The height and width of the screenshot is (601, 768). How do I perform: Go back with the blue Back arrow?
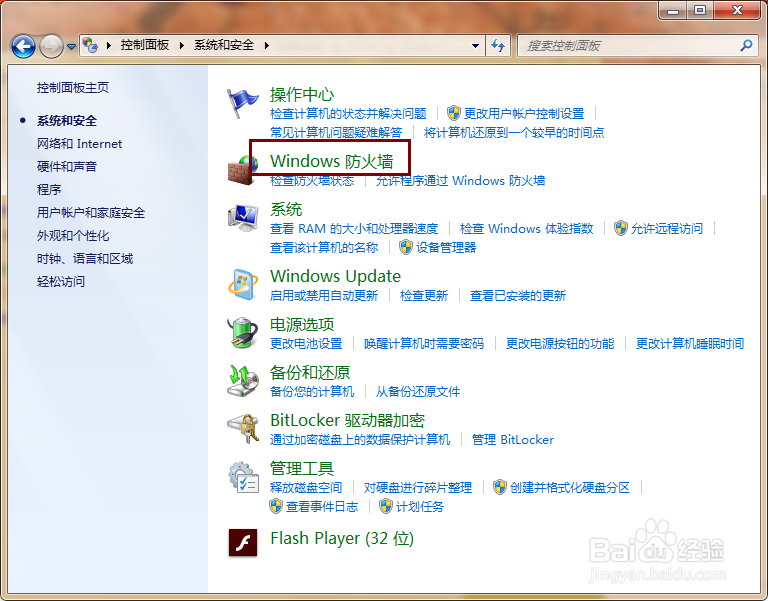[x=23, y=47]
